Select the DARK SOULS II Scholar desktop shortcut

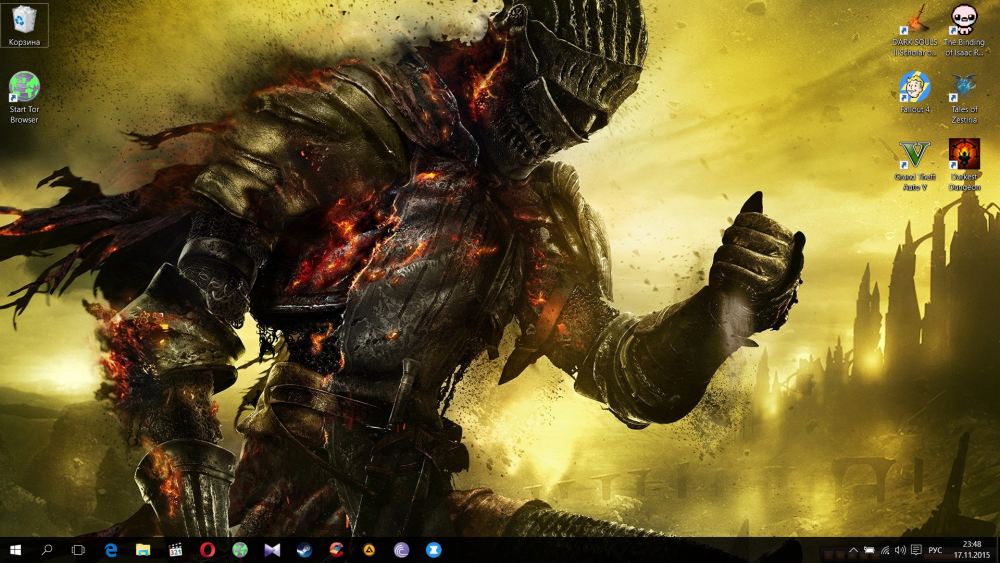tap(915, 30)
